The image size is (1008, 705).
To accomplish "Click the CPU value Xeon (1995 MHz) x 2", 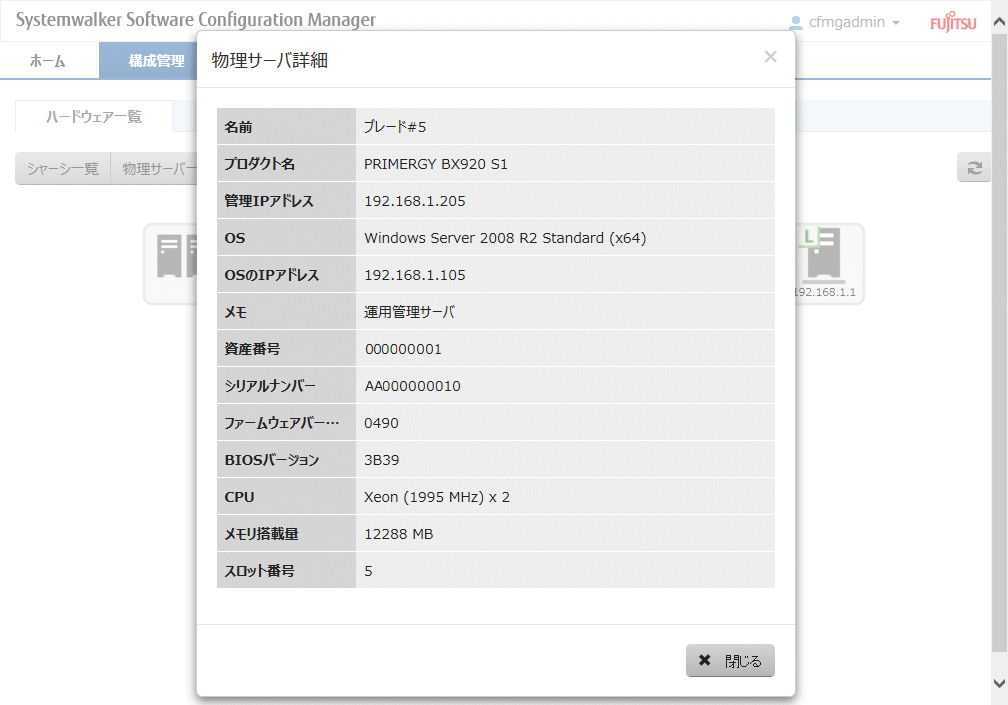I will (x=436, y=497).
